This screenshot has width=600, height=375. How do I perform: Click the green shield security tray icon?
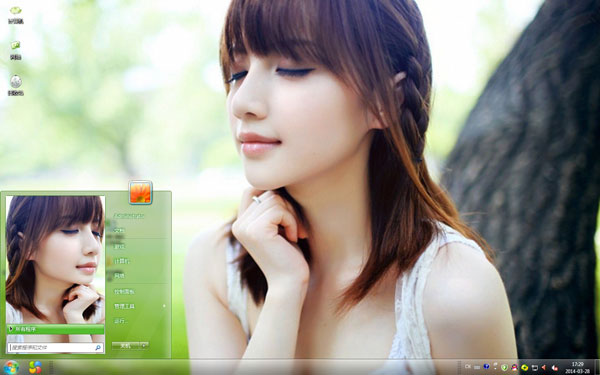[x=505, y=367]
